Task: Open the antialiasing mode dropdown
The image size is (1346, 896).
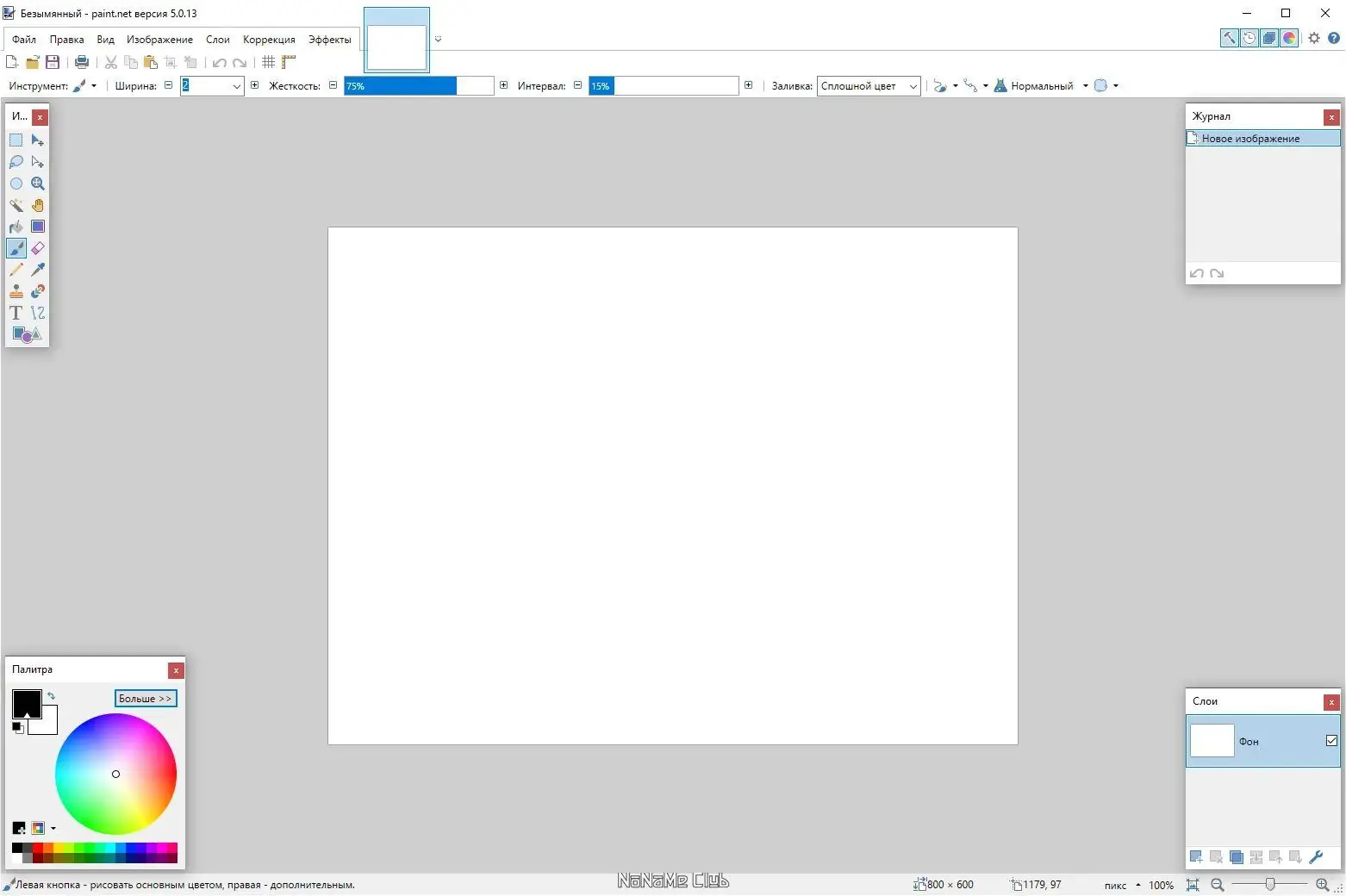Action: [x=945, y=86]
